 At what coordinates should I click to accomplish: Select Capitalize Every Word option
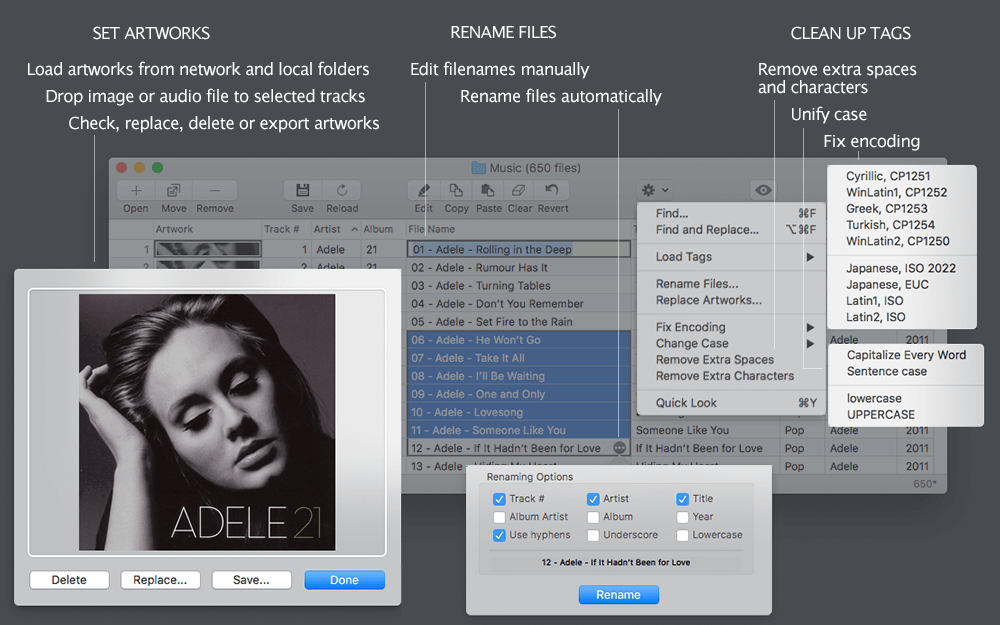point(906,355)
